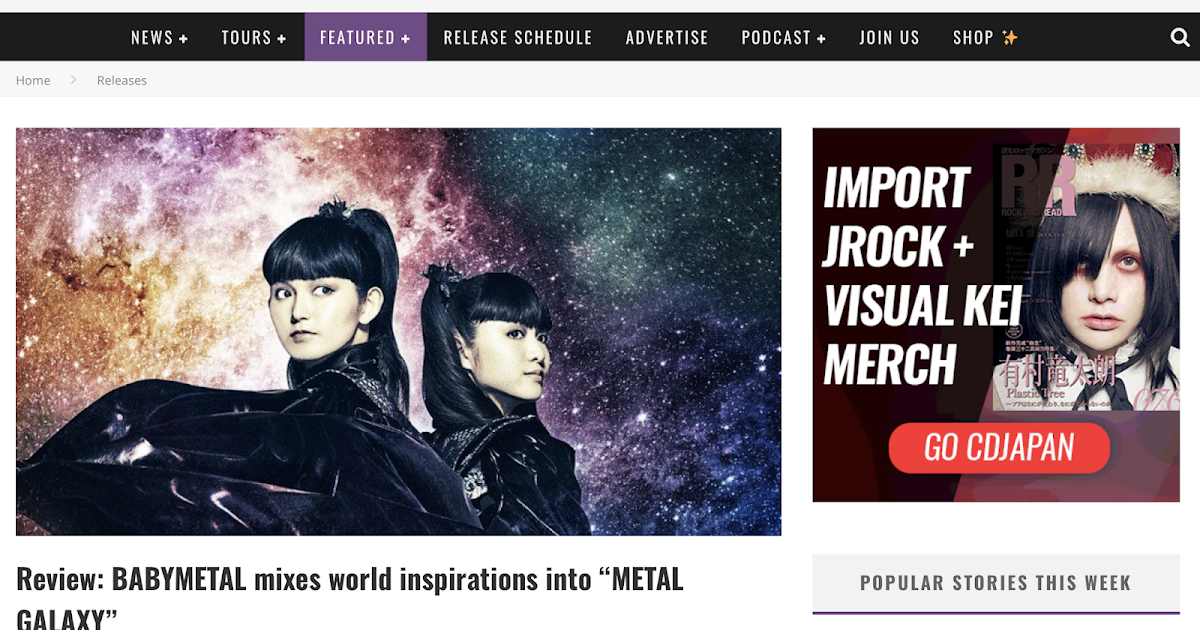Open the RELEASE SCHEDULE page
The width and height of the screenshot is (1200, 630).
[518, 37]
